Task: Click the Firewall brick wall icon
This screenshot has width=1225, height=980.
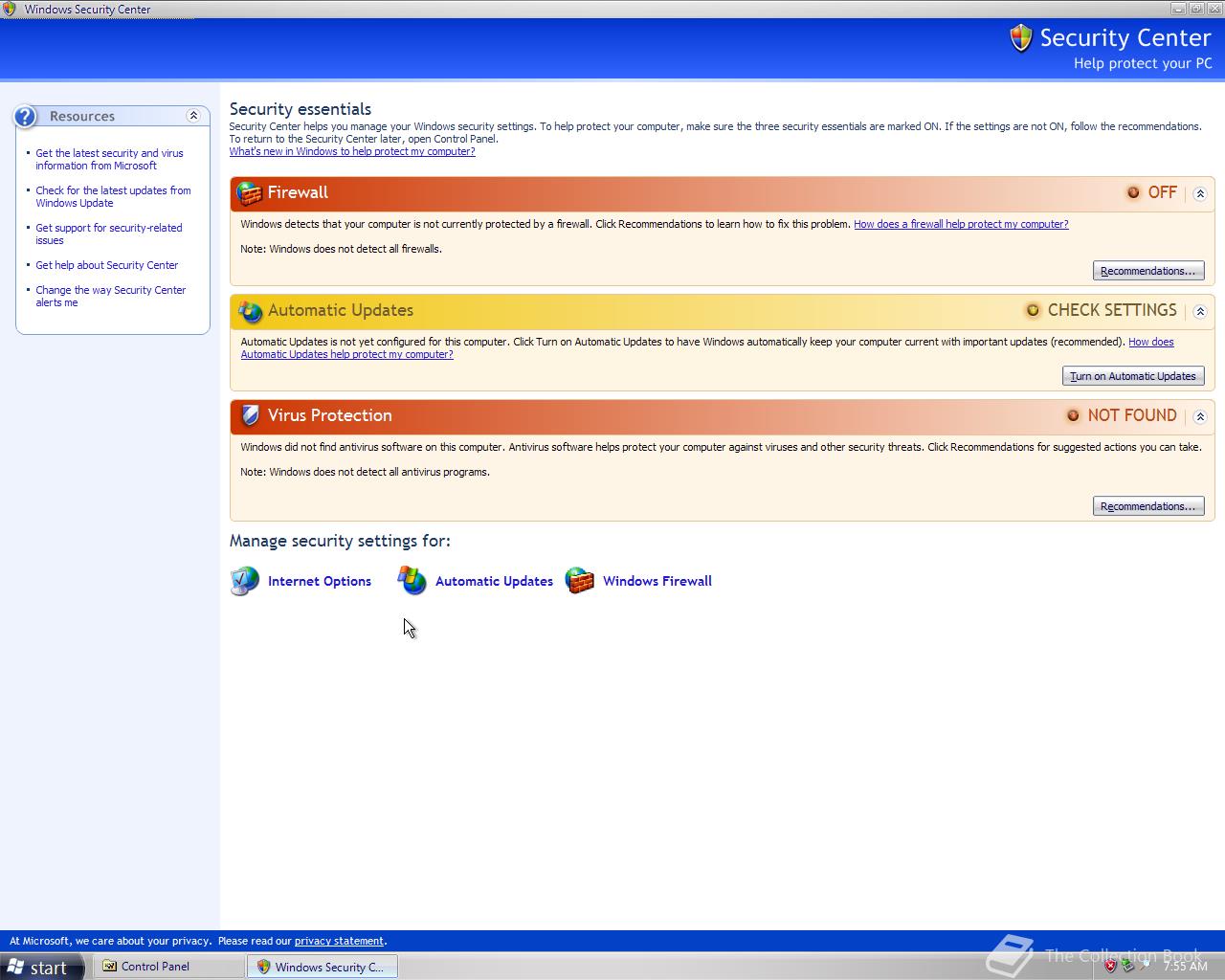Action: pyautogui.click(x=250, y=193)
